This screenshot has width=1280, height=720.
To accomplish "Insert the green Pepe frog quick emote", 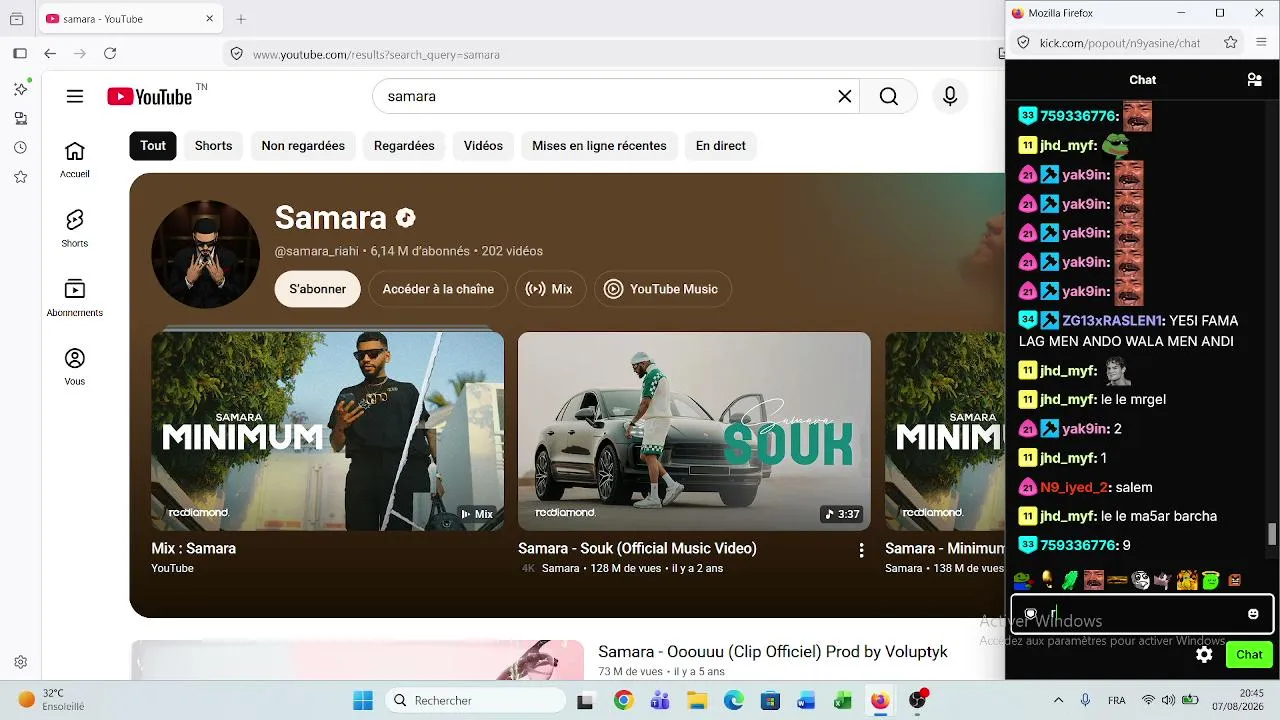I will pyautogui.click(x=1022, y=580).
